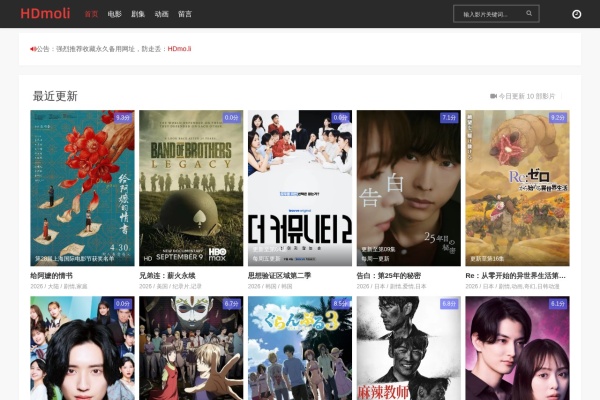Click the HDmoli site logo
Screen dimensions: 600x400
pyautogui.click(x=45, y=14)
